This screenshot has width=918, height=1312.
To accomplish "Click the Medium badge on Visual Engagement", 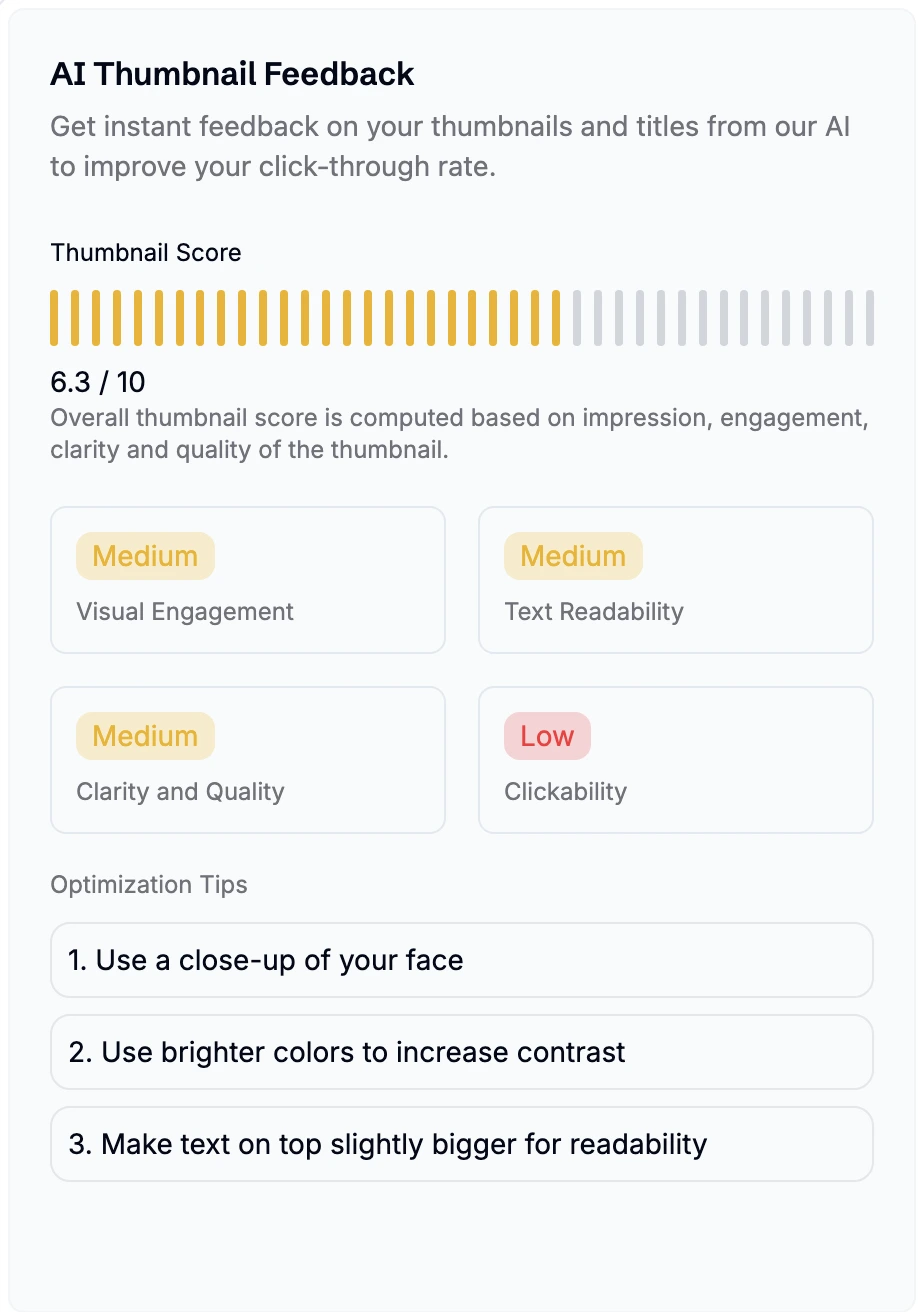I will pyautogui.click(x=145, y=556).
